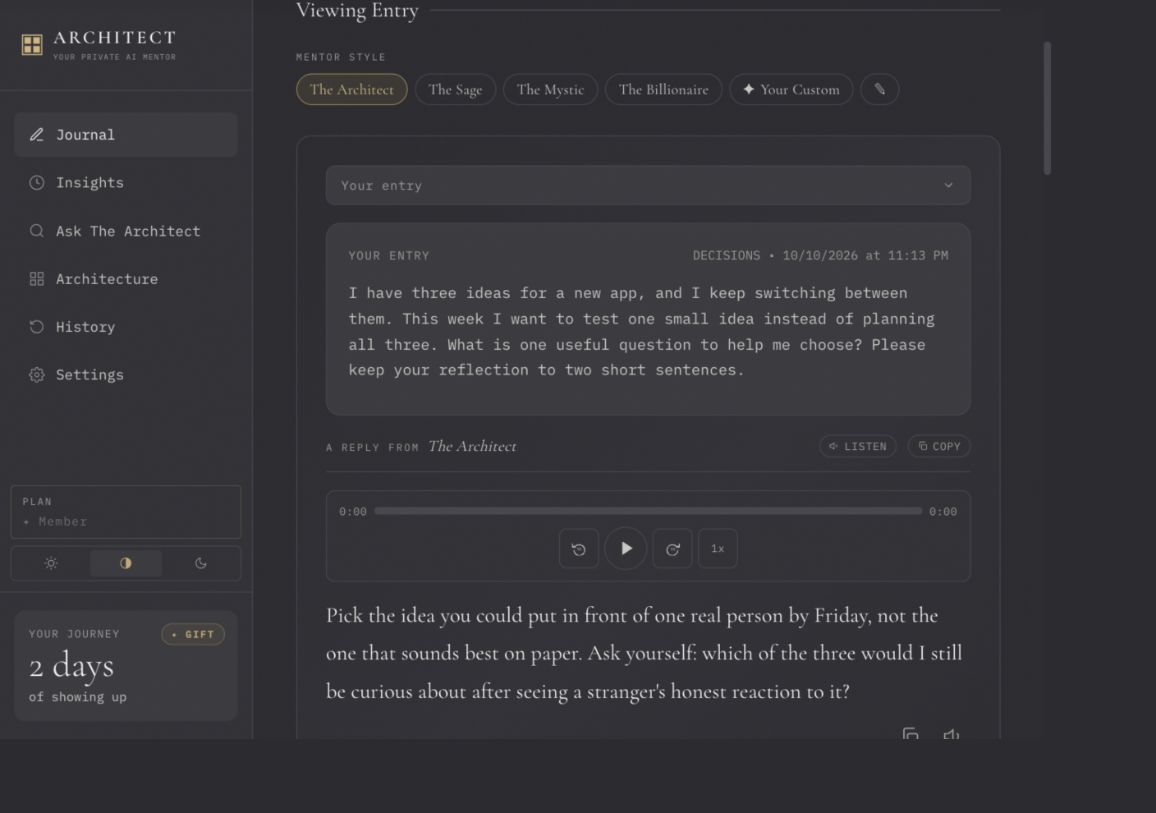Viewport: 1156px width, 813px height.
Task: Click the "2 days" journey streak text
Action: (x=72, y=666)
